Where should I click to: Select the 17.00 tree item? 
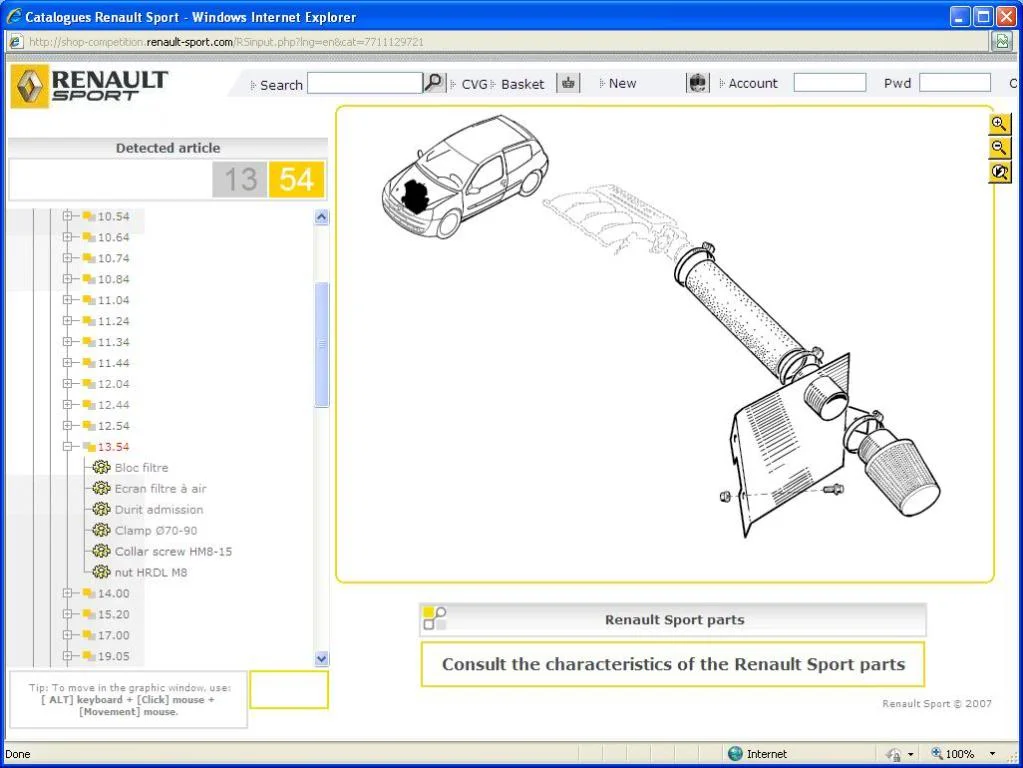pyautogui.click(x=114, y=635)
